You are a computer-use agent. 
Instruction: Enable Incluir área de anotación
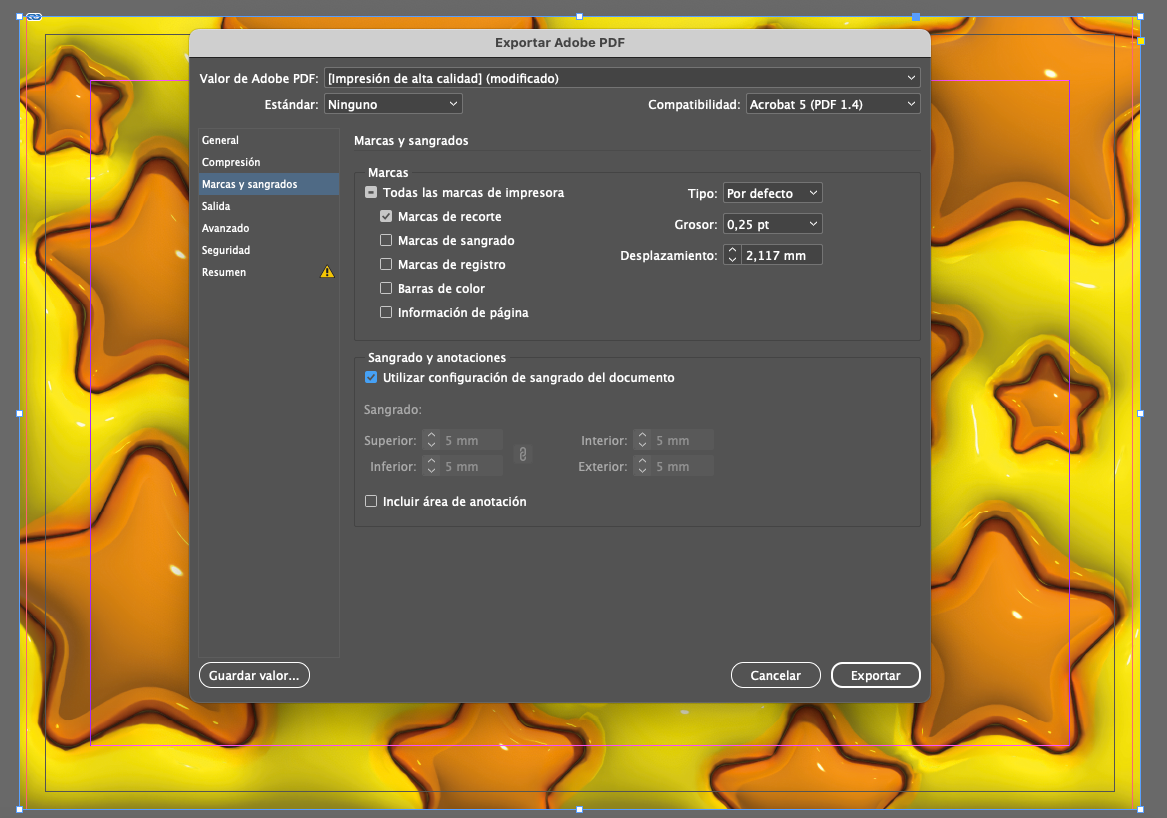[x=371, y=501]
